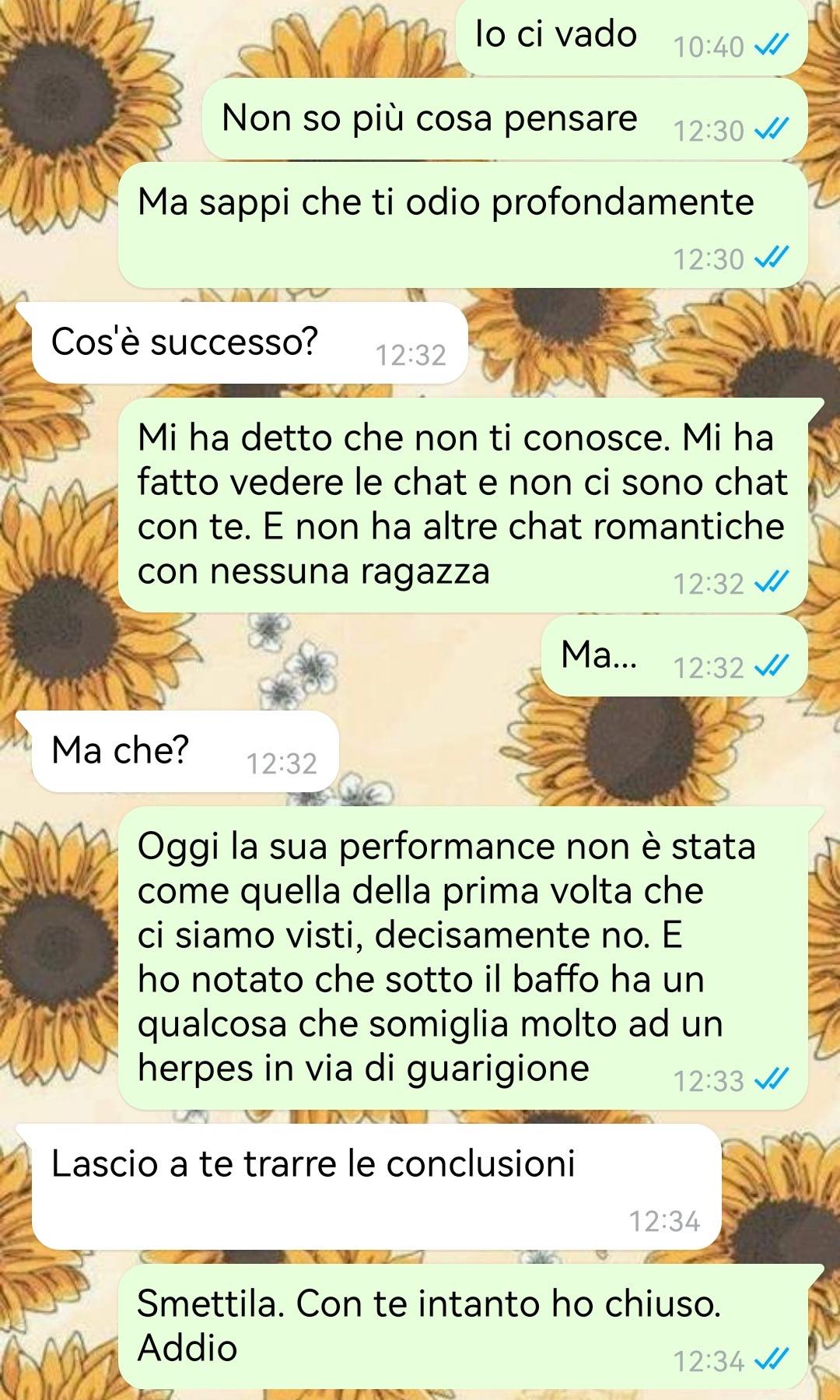Tap the received "Ma che?" bubble
840x1400 pixels.
coord(185,751)
